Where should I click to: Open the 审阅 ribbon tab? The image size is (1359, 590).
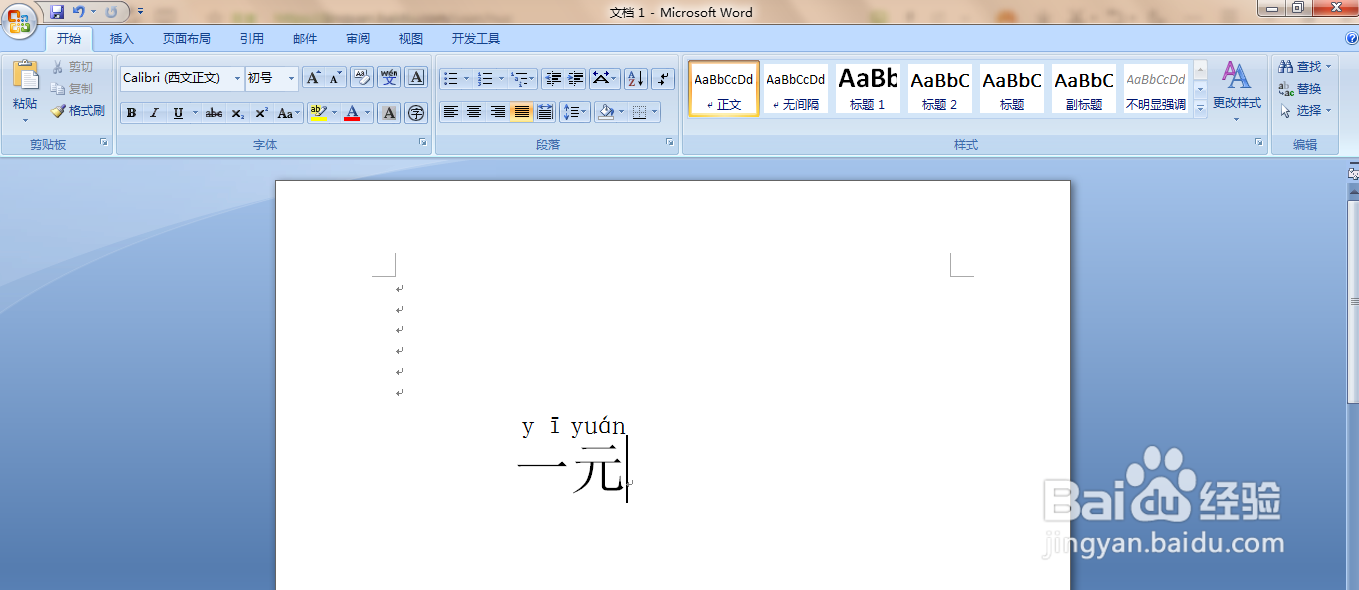357,38
